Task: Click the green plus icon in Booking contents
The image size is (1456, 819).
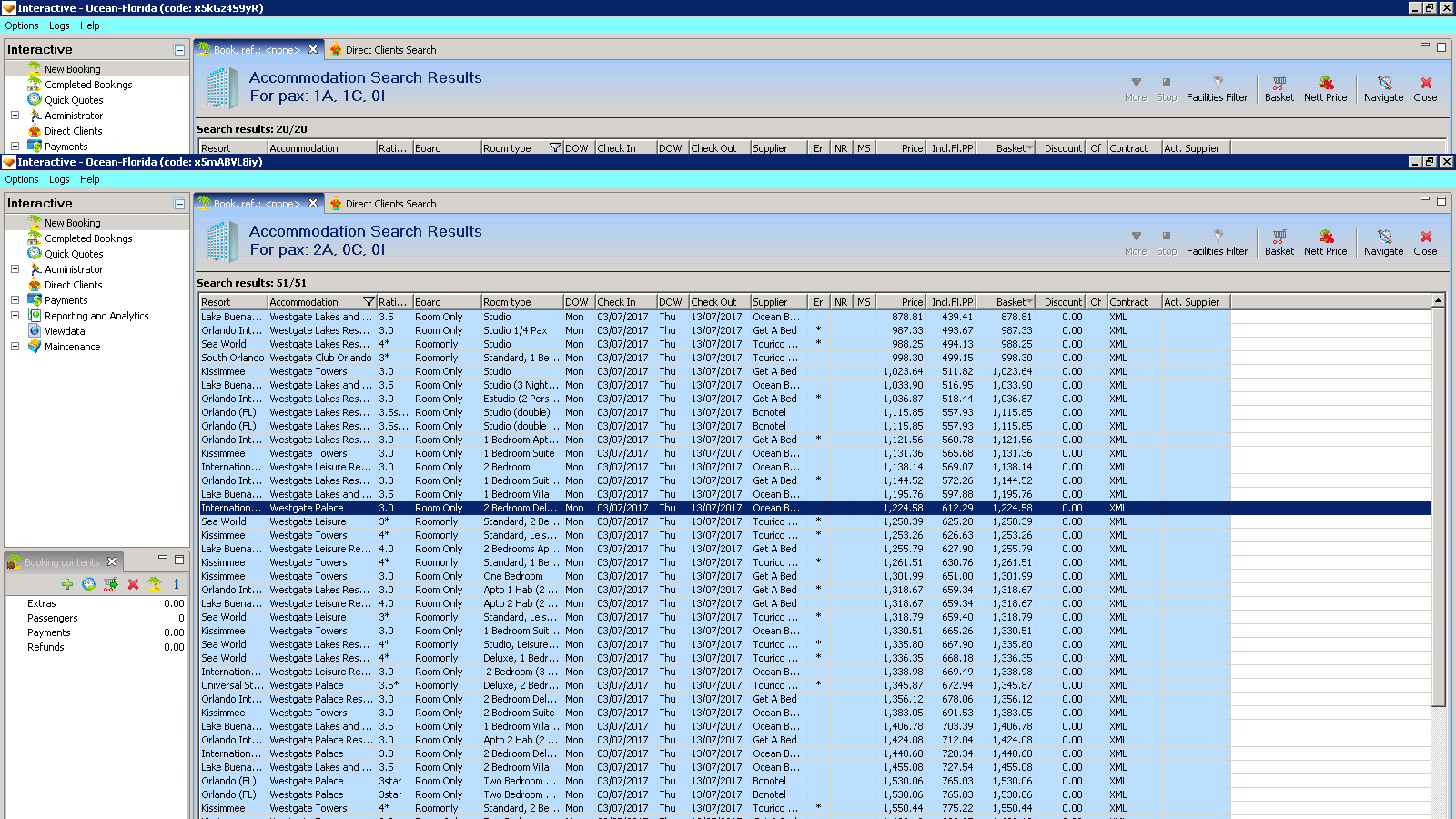Action: point(67,584)
